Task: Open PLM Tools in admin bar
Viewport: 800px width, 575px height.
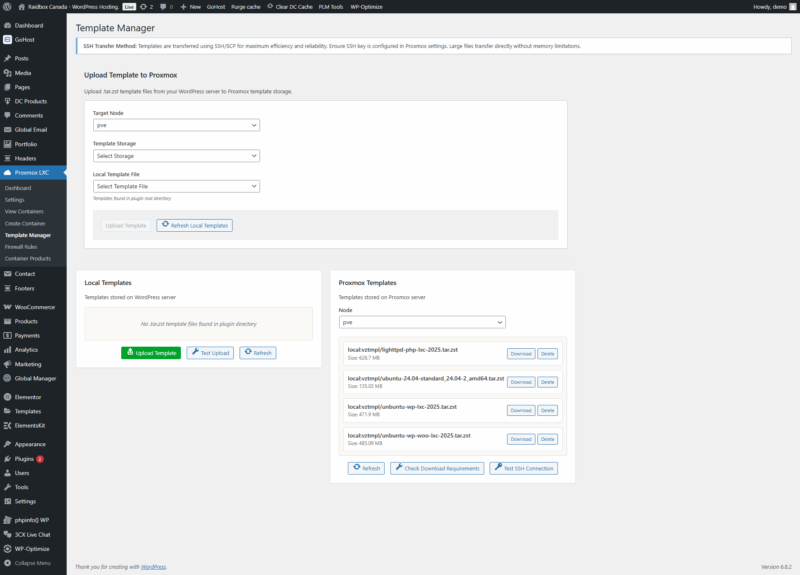Action: (x=331, y=7)
